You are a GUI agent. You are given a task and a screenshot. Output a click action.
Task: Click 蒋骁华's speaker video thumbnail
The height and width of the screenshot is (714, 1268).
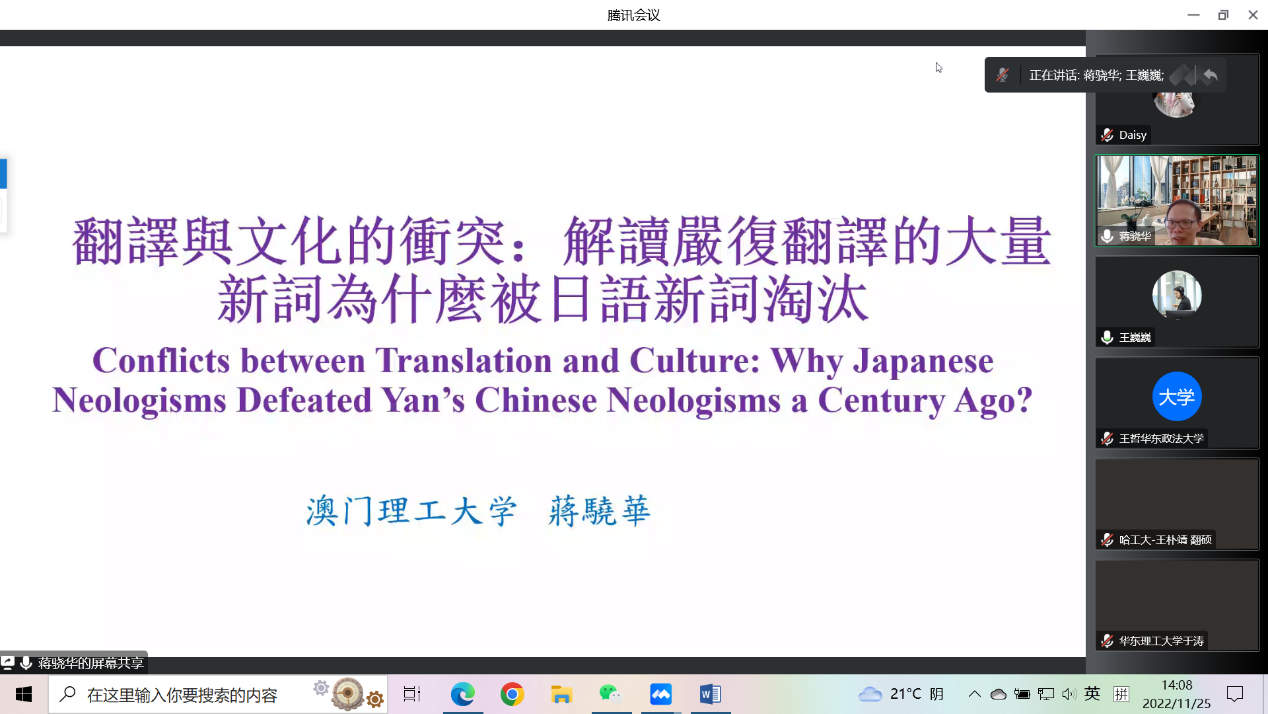tap(1176, 200)
